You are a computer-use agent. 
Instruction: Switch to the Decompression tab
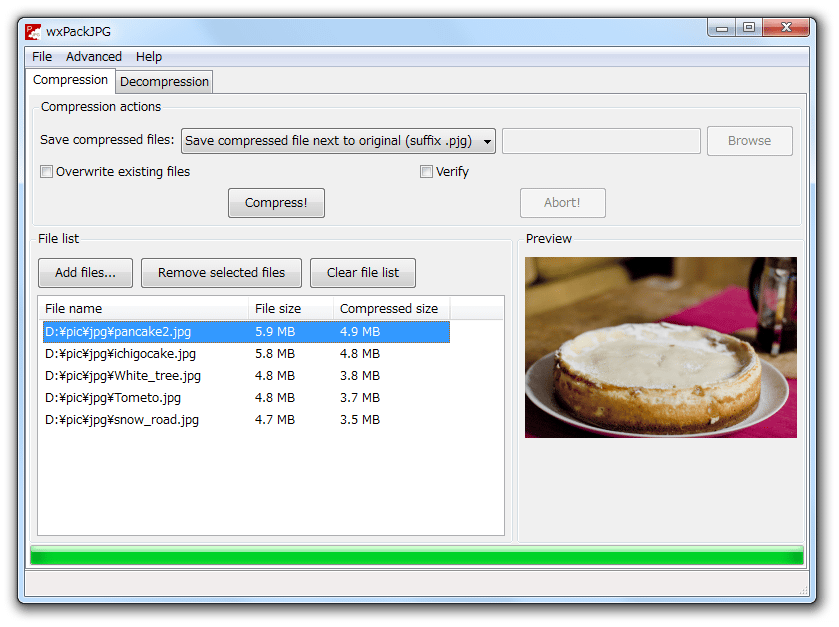[164, 82]
